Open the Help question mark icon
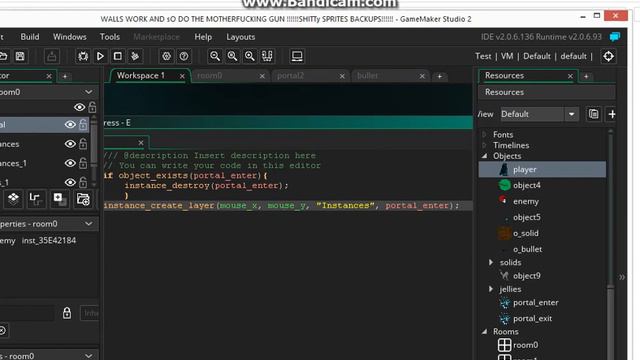This screenshot has height=360, width=640. [x=184, y=56]
